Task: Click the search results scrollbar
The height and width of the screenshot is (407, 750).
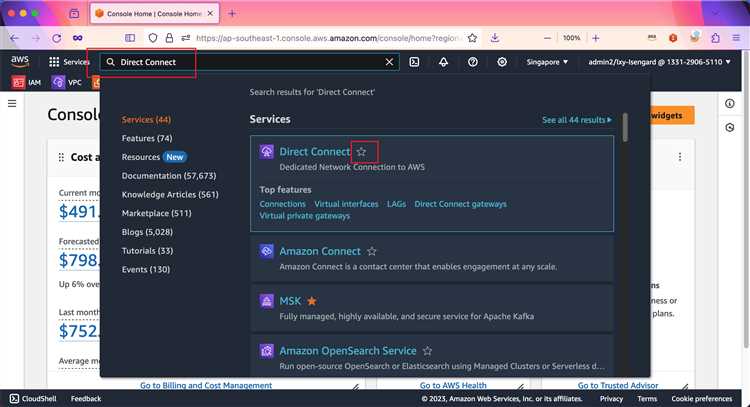Action: [625, 128]
